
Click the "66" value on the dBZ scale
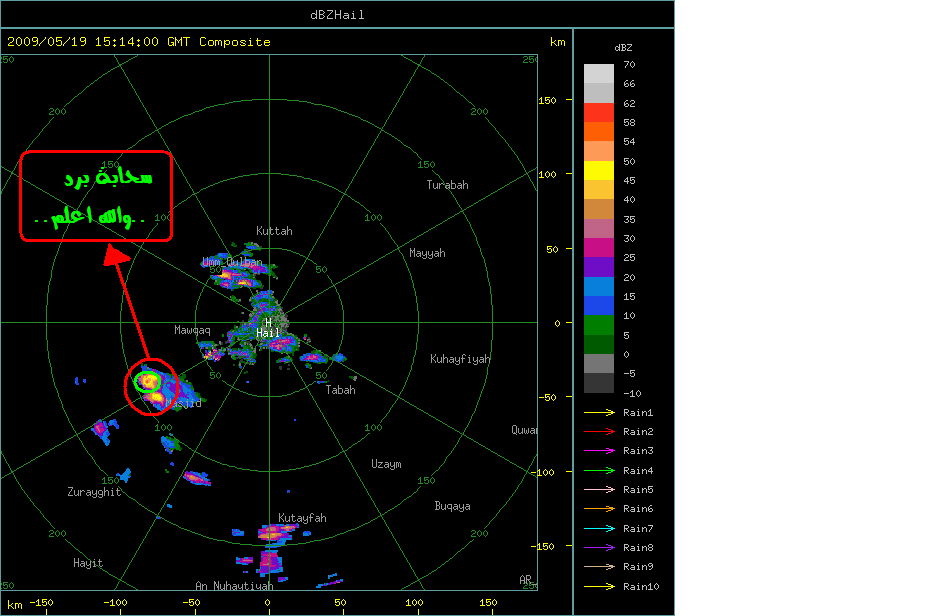[x=629, y=84]
